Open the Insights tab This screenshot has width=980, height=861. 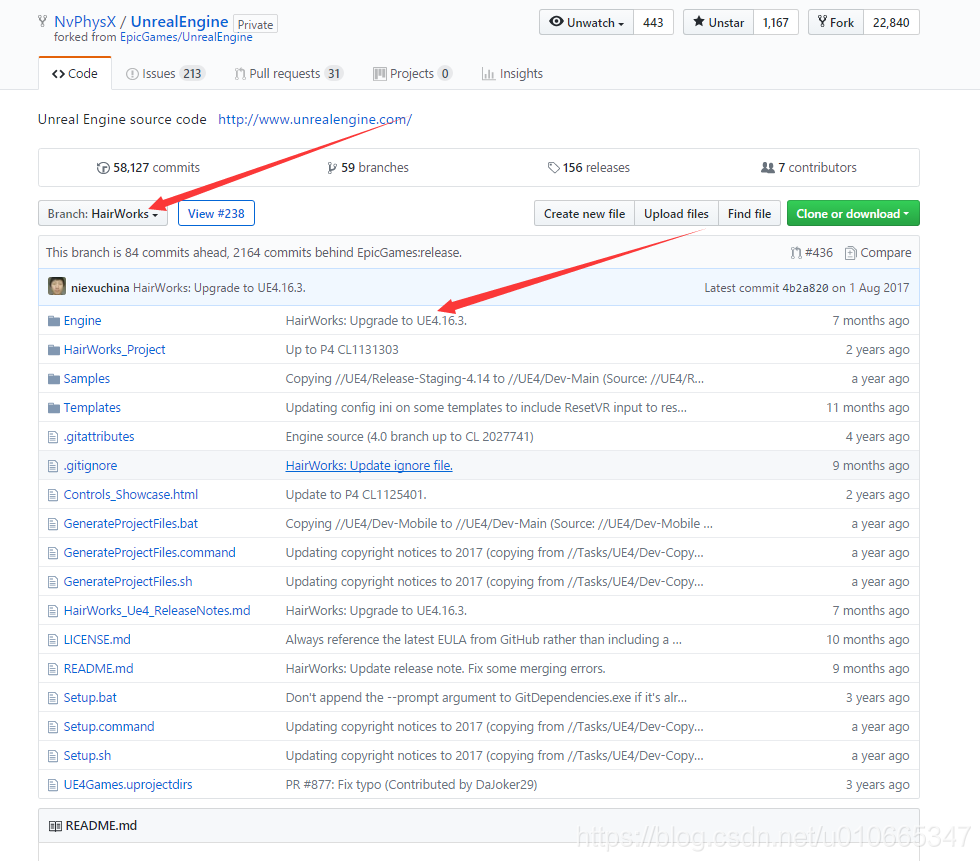pos(512,74)
